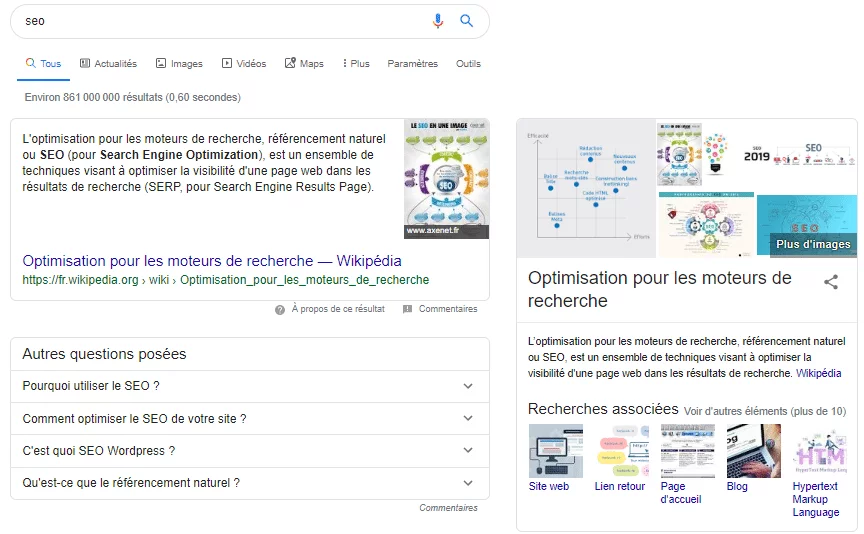Click the Blog thumbnail image

click(754, 451)
